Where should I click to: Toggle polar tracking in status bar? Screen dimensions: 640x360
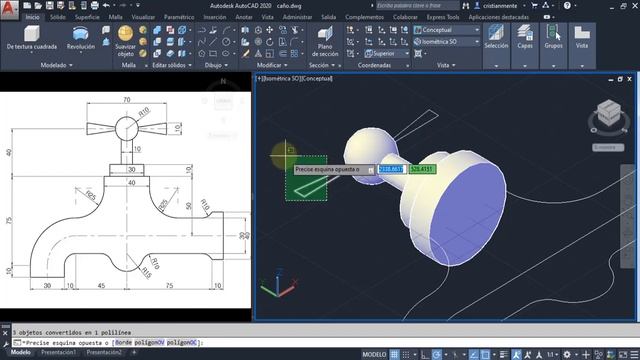point(437,354)
